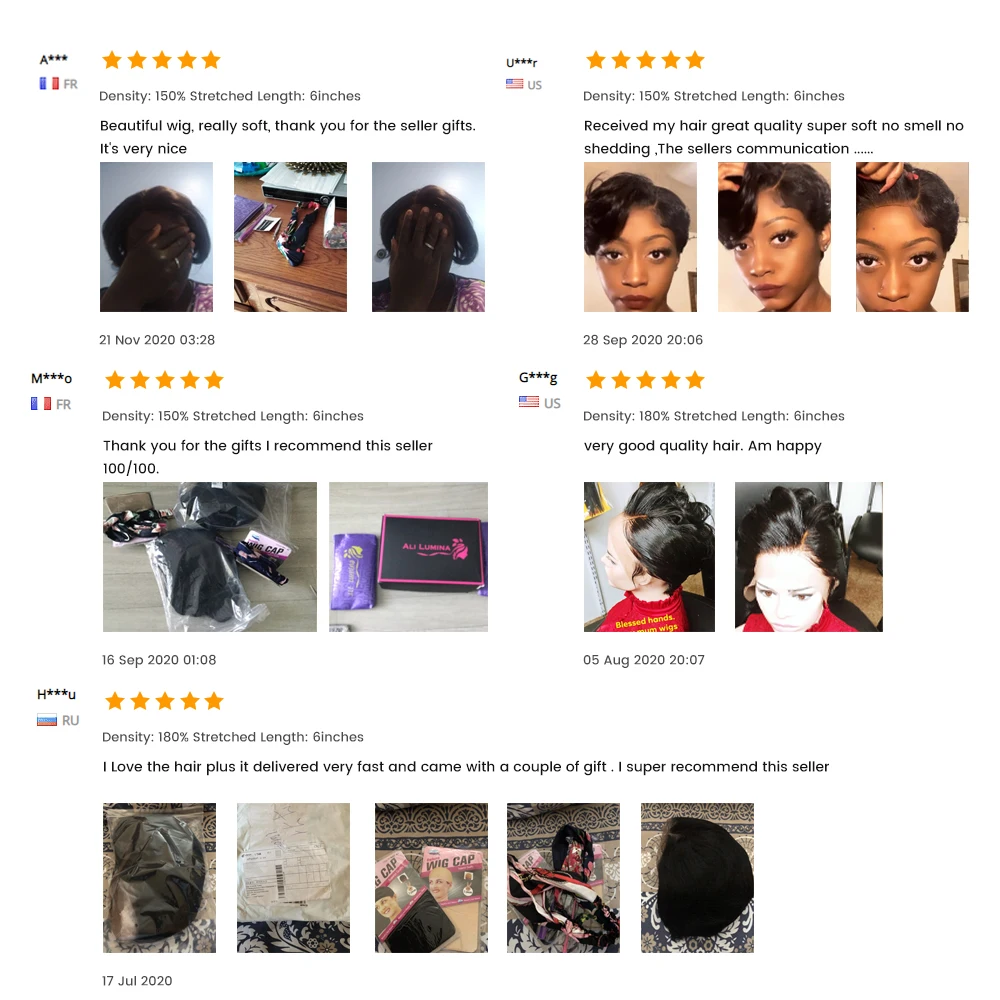Open the seller gifts photo on desk
Viewport: 1000px width, 1000px height.
290,237
